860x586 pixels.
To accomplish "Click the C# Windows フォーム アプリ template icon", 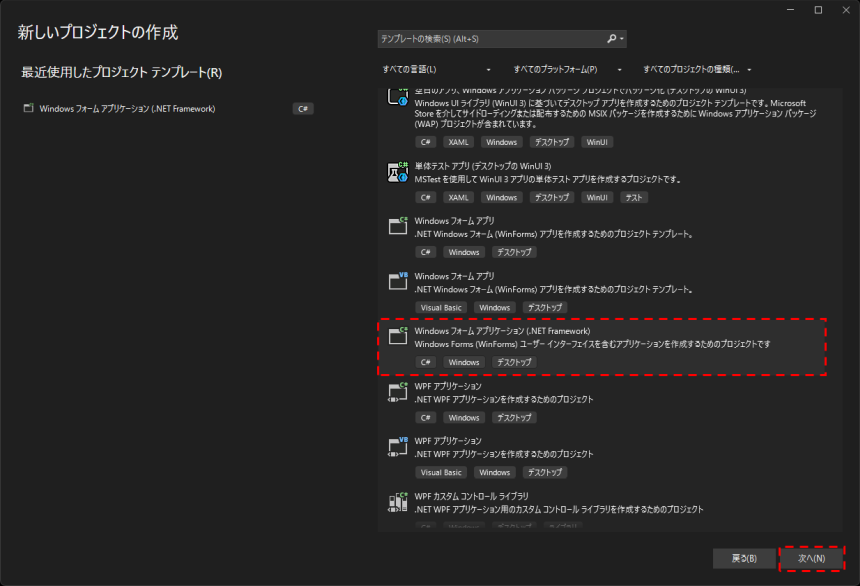I will pos(398,227).
